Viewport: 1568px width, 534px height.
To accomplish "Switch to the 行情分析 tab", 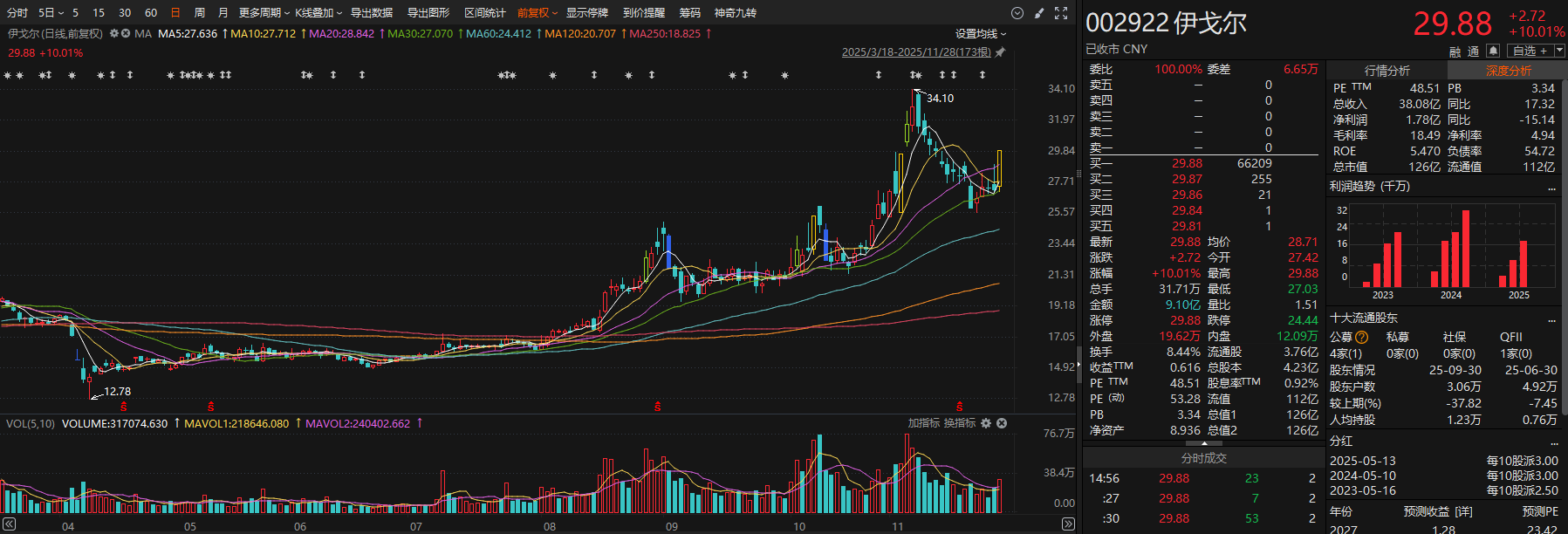I will [x=1387, y=71].
